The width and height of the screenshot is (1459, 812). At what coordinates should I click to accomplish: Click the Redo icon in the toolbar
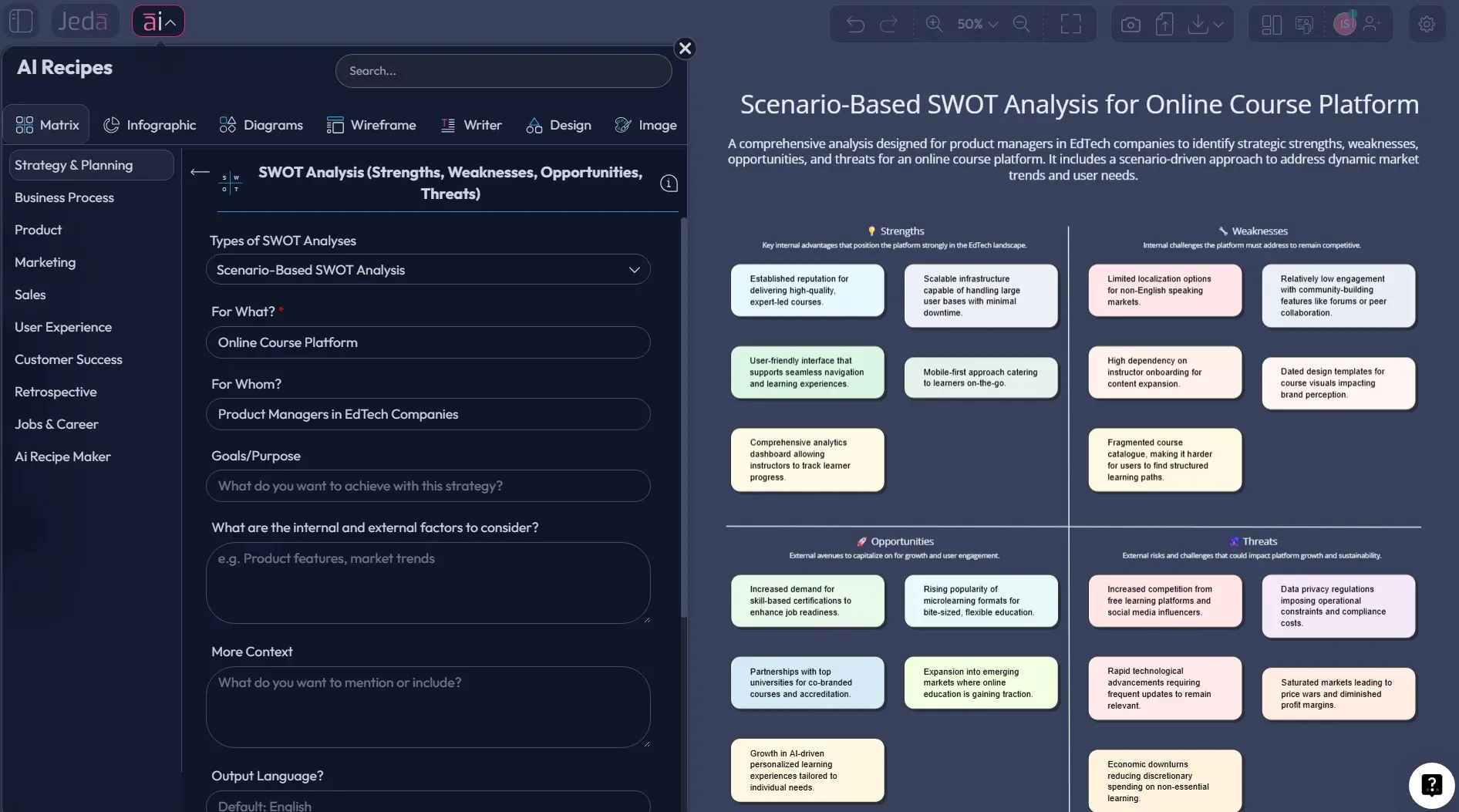[890, 24]
